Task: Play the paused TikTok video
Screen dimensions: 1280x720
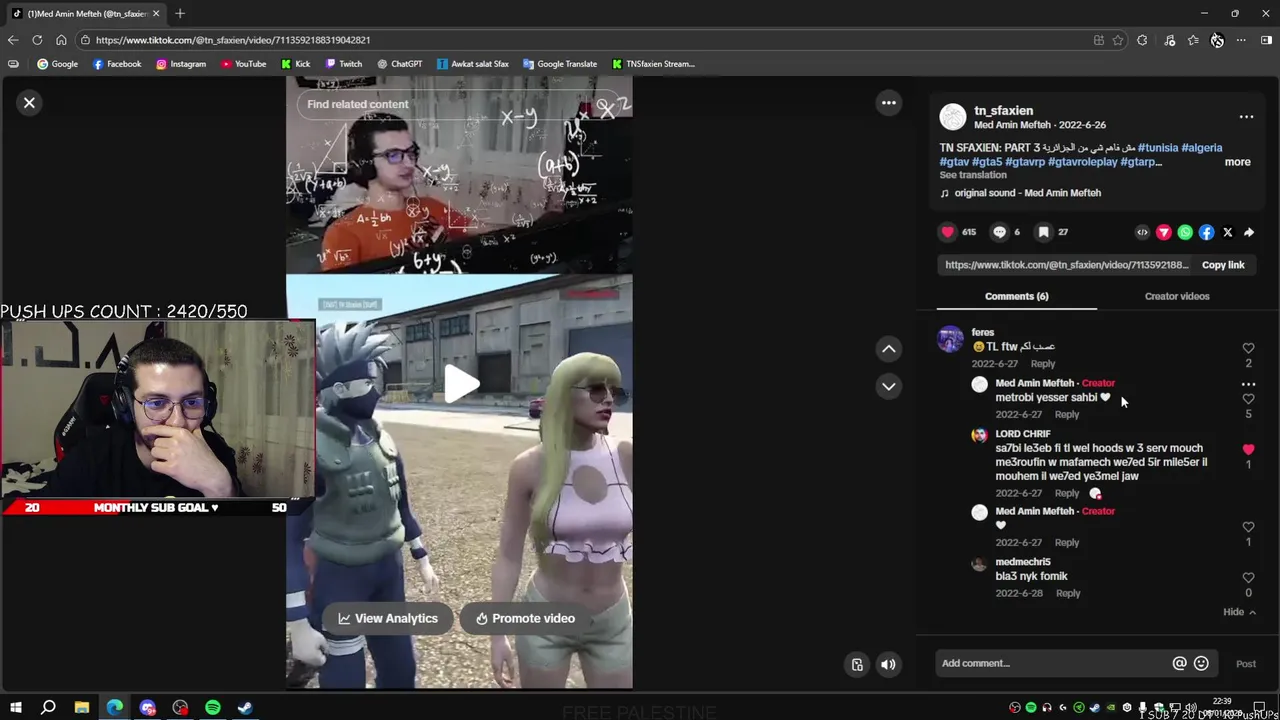Action: click(460, 384)
